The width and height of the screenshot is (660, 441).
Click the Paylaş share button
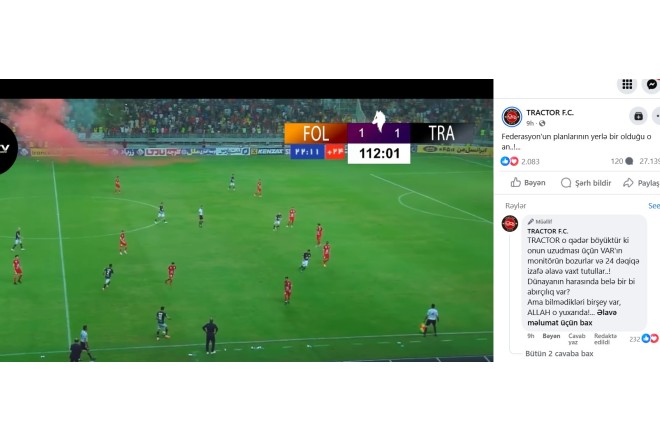coord(641,183)
